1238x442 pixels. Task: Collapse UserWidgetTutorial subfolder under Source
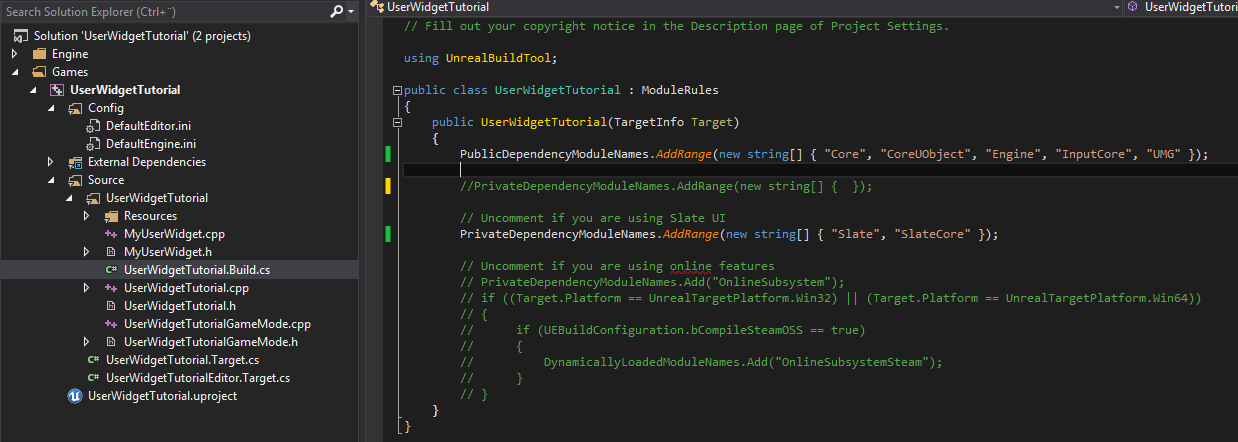69,198
